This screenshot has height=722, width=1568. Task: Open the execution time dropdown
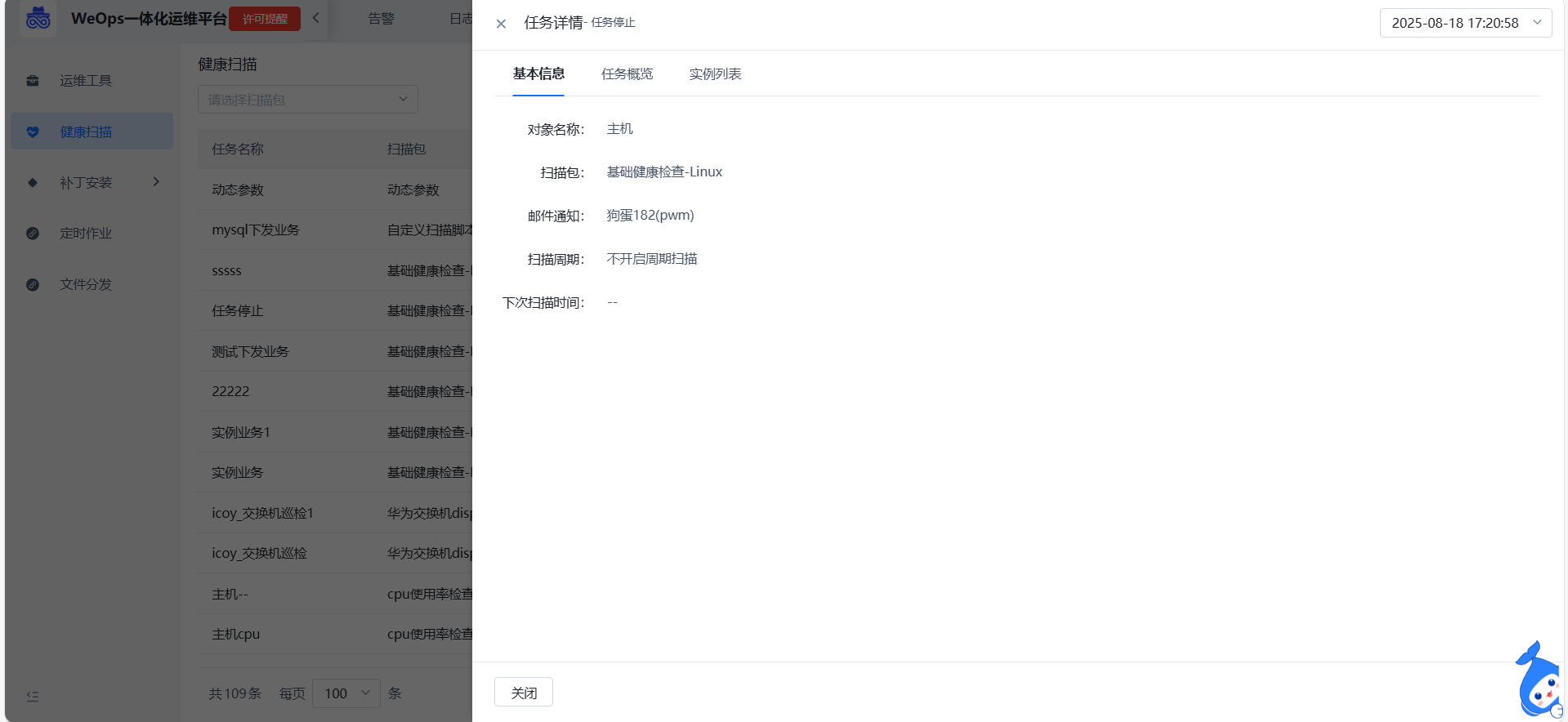pos(1465,23)
